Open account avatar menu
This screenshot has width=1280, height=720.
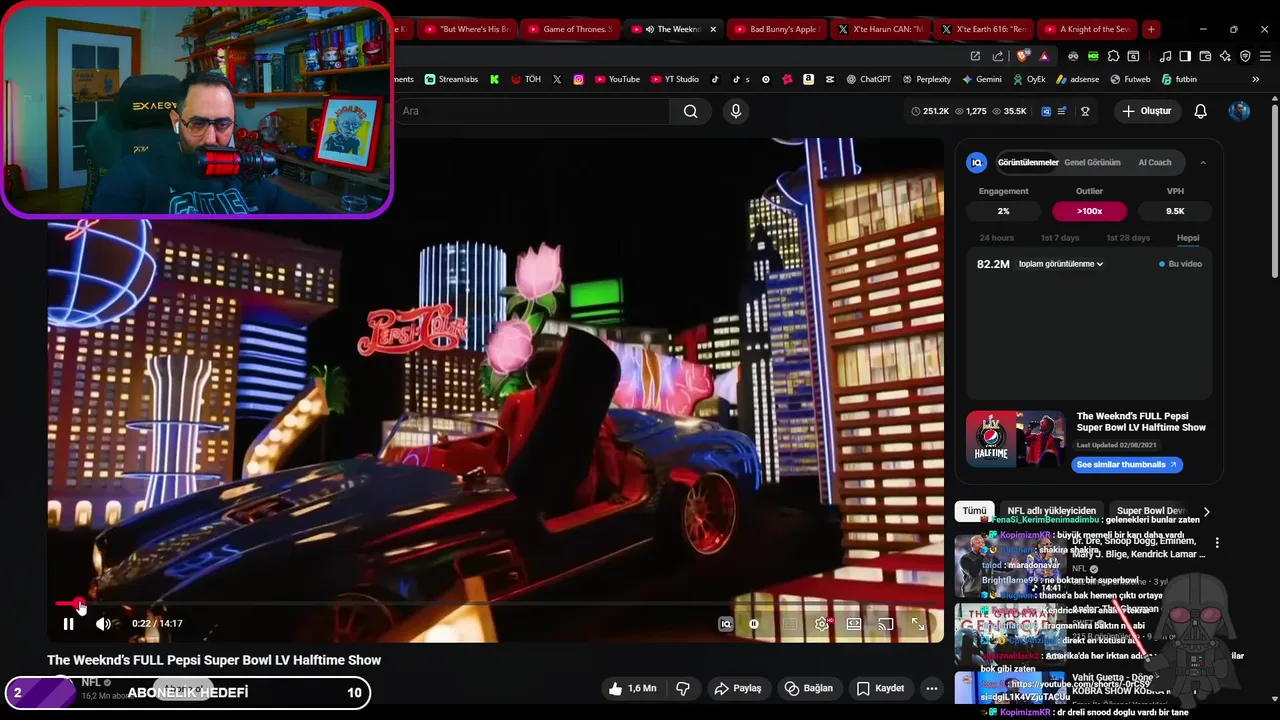tap(1239, 111)
